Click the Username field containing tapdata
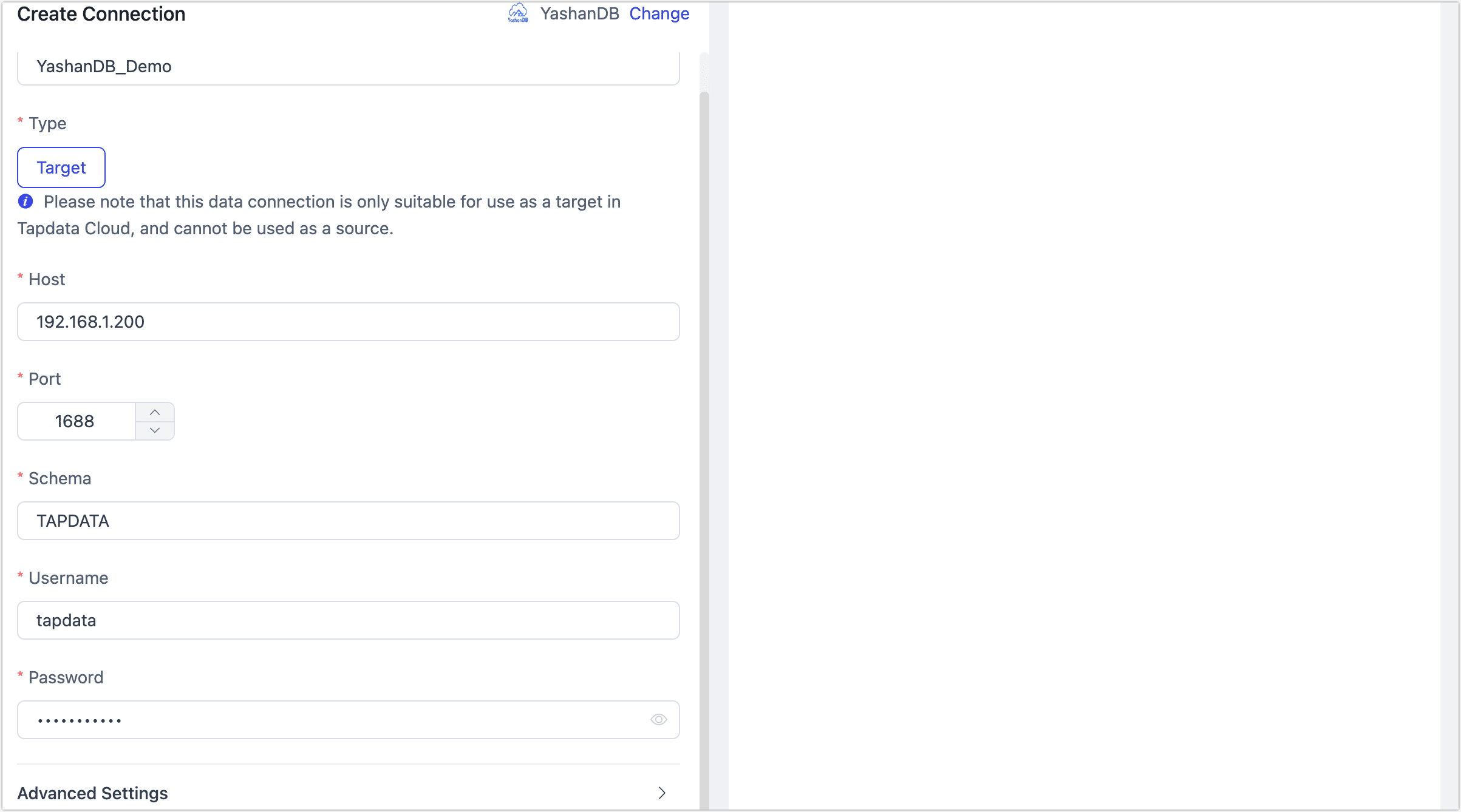The image size is (1461, 812). click(x=349, y=620)
